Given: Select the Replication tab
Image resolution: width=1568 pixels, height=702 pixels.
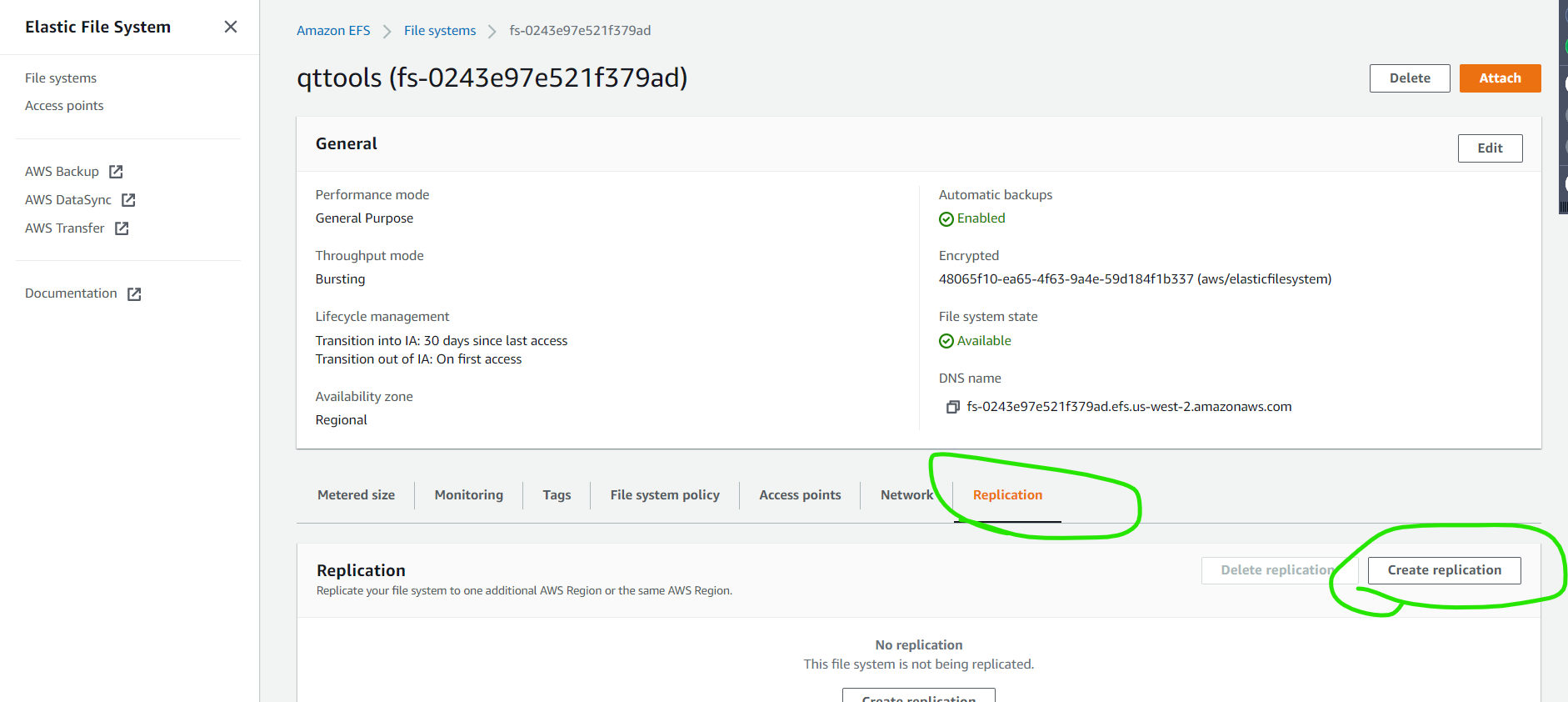Looking at the screenshot, I should [x=1007, y=495].
